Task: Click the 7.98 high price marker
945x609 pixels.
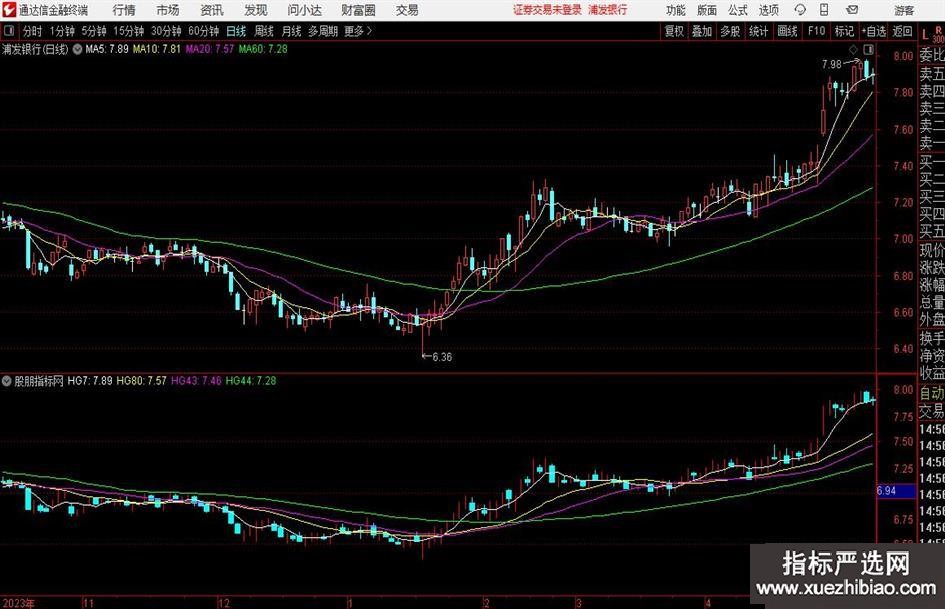Action: coord(832,64)
